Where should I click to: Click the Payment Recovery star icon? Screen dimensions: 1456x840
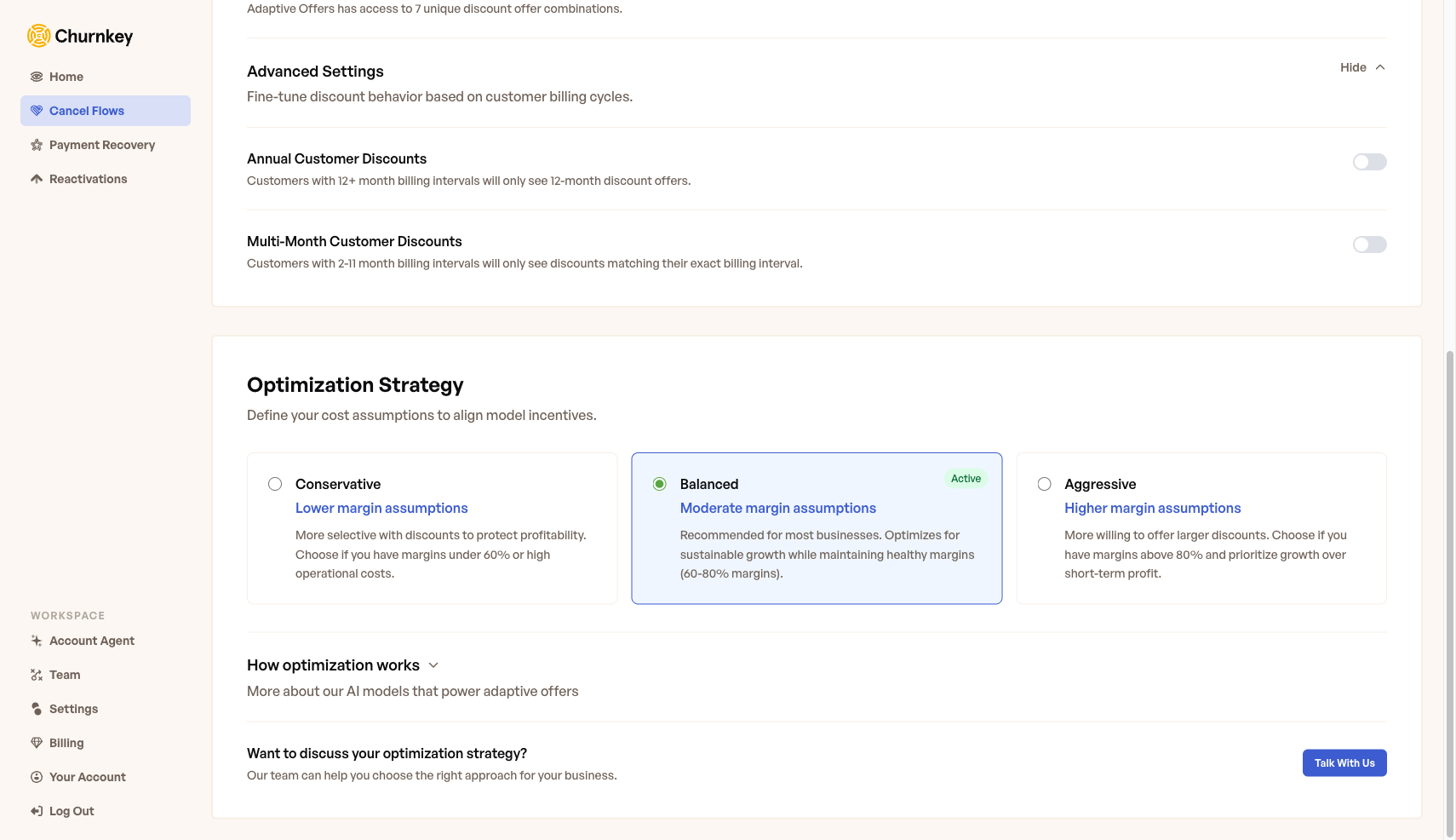[37, 145]
